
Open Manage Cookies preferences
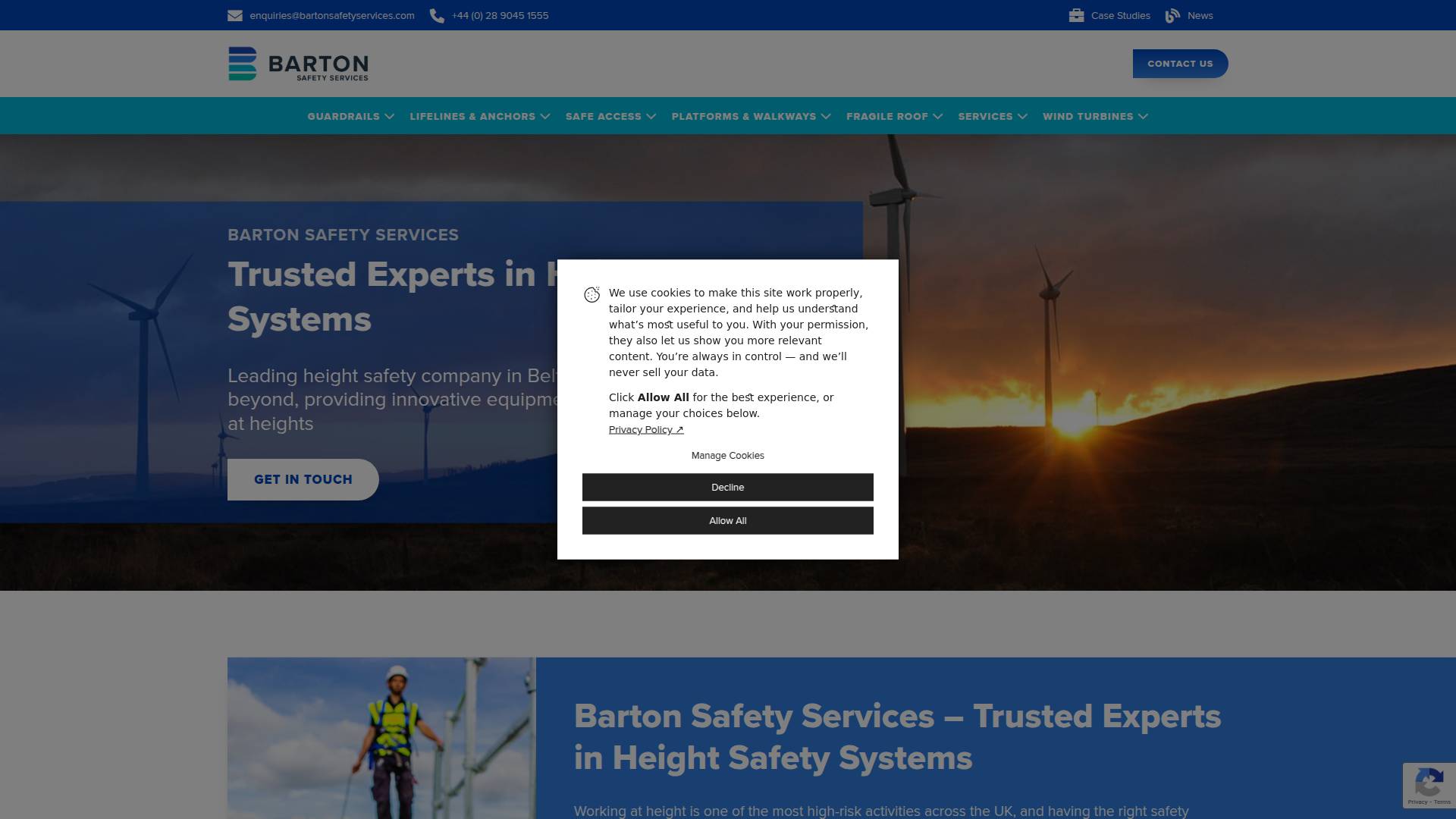(727, 455)
